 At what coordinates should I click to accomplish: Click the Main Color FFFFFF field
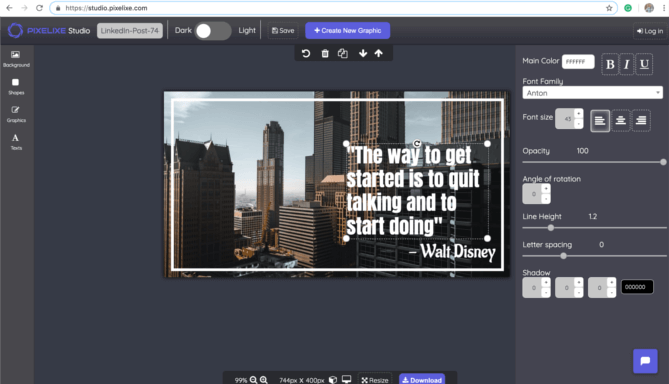pyautogui.click(x=578, y=61)
